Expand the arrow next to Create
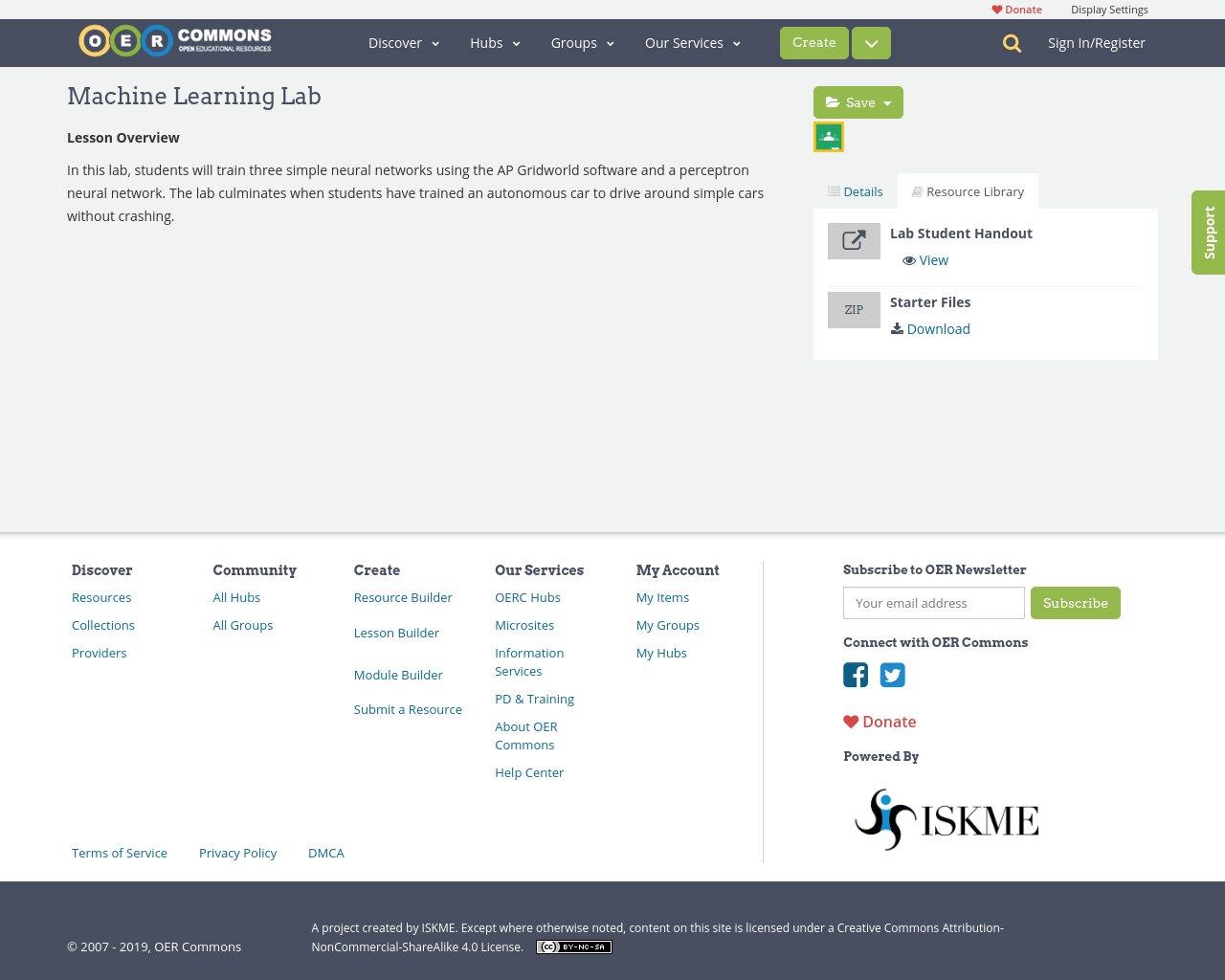The width and height of the screenshot is (1225, 980). (x=871, y=43)
